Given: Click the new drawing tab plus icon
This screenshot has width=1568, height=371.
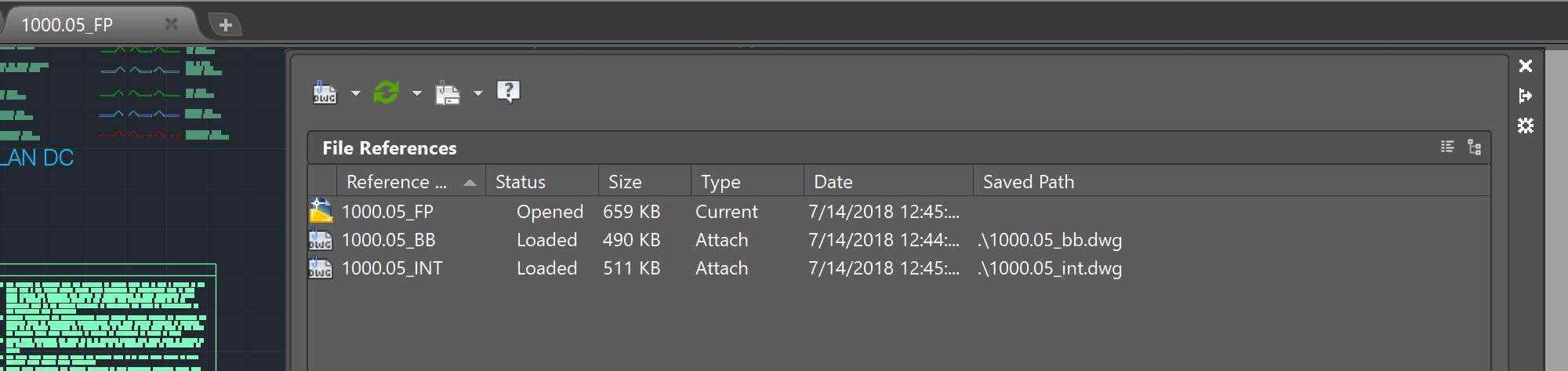Looking at the screenshot, I should click(x=226, y=25).
